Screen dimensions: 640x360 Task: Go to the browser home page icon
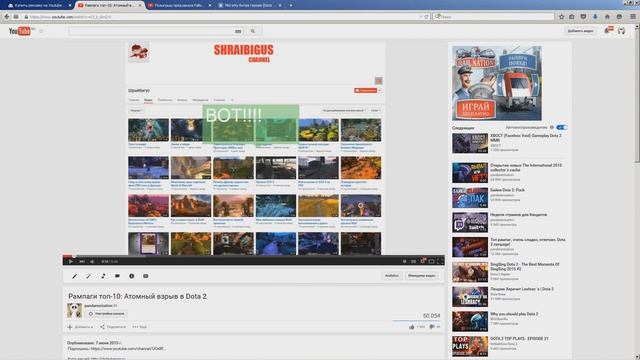pyautogui.click(x=607, y=17)
